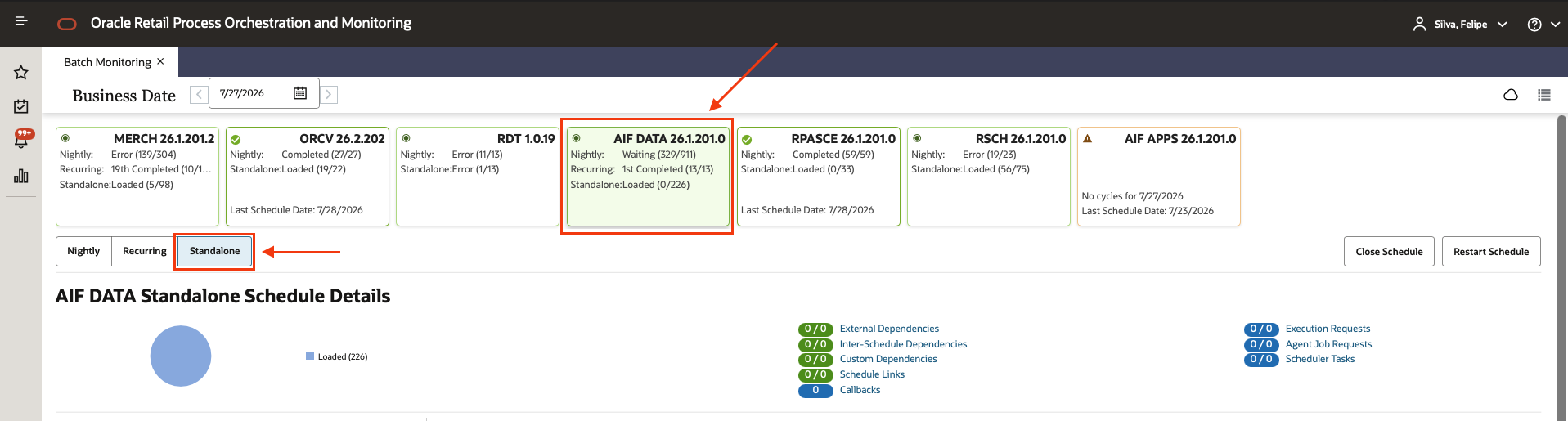
Task: Click the user profile icon
Action: tap(1419, 25)
